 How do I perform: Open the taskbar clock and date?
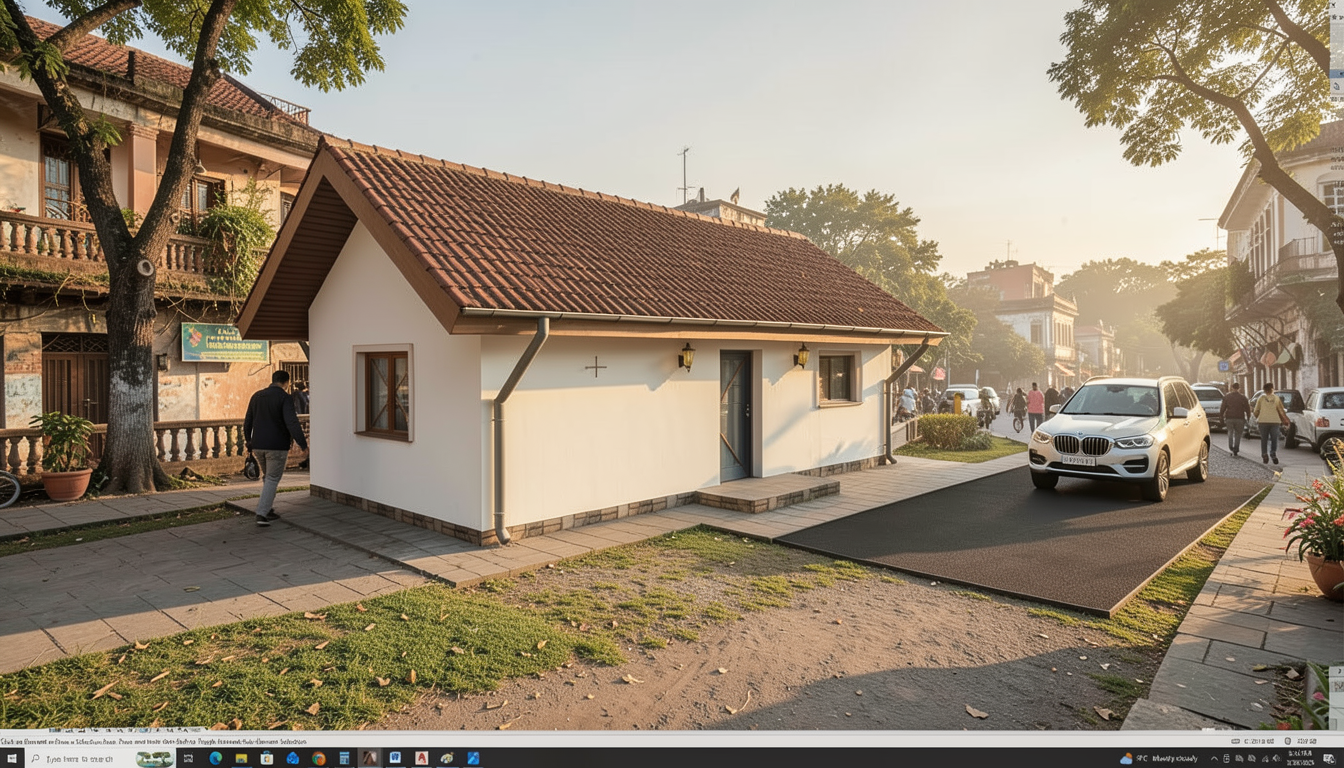tap(1300, 759)
